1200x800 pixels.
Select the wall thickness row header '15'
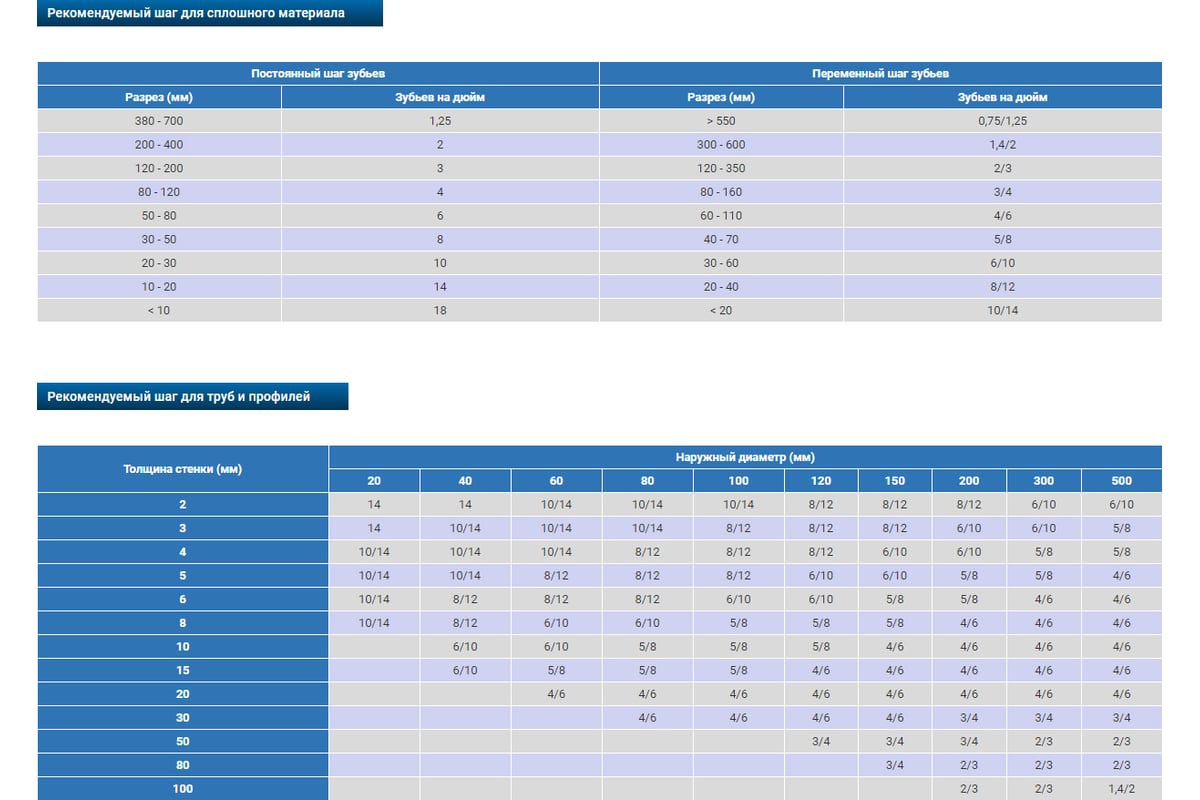click(183, 670)
